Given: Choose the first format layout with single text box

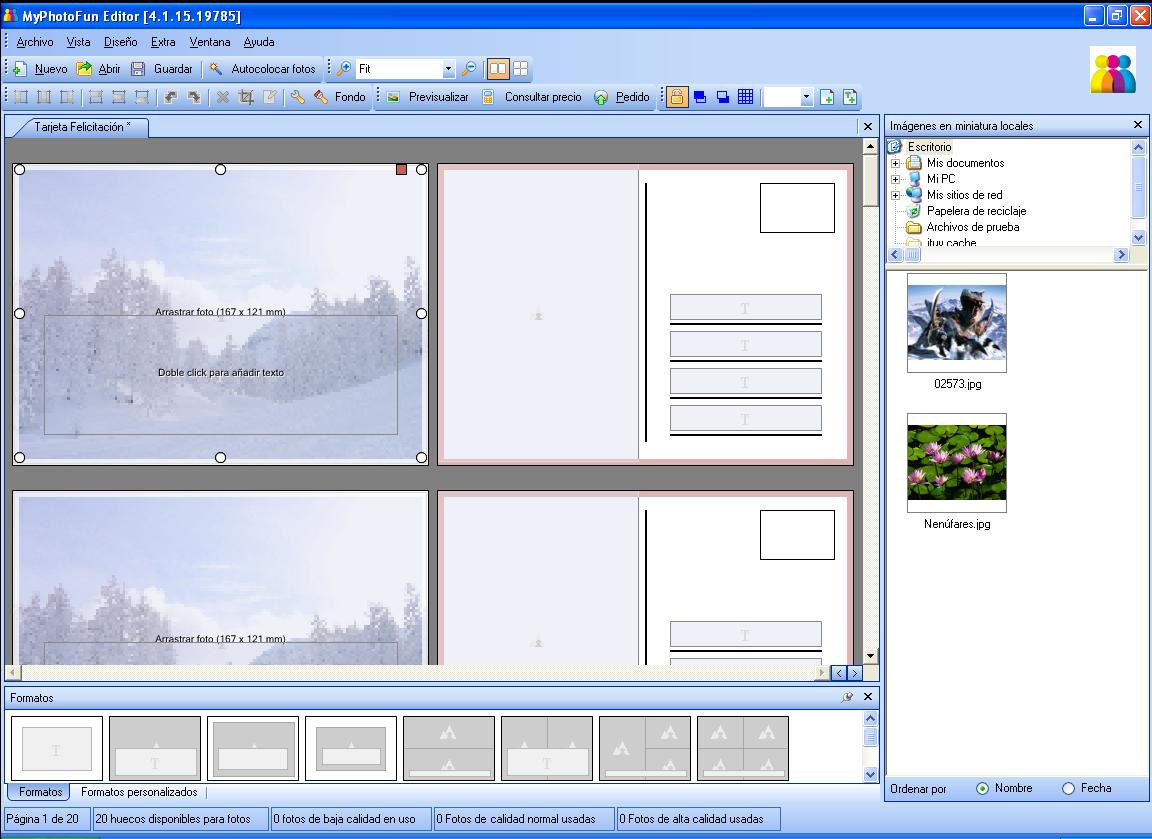Looking at the screenshot, I should pyautogui.click(x=57, y=749).
